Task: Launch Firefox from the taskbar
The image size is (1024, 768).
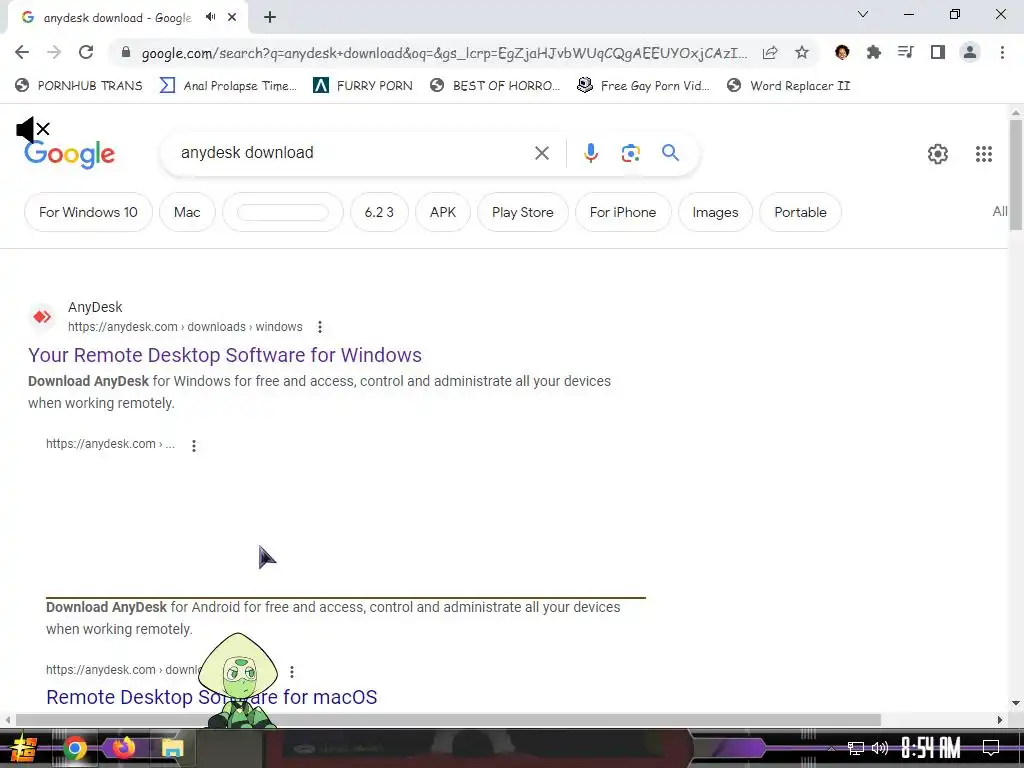Action: click(x=123, y=748)
